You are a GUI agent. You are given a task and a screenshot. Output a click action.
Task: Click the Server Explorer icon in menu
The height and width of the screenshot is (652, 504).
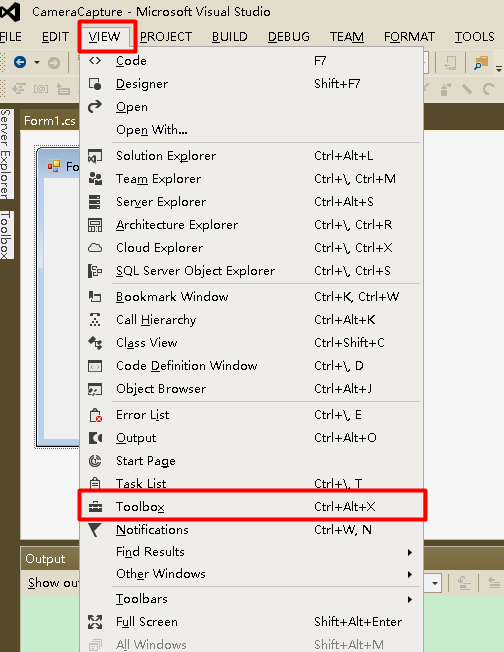[95, 202]
